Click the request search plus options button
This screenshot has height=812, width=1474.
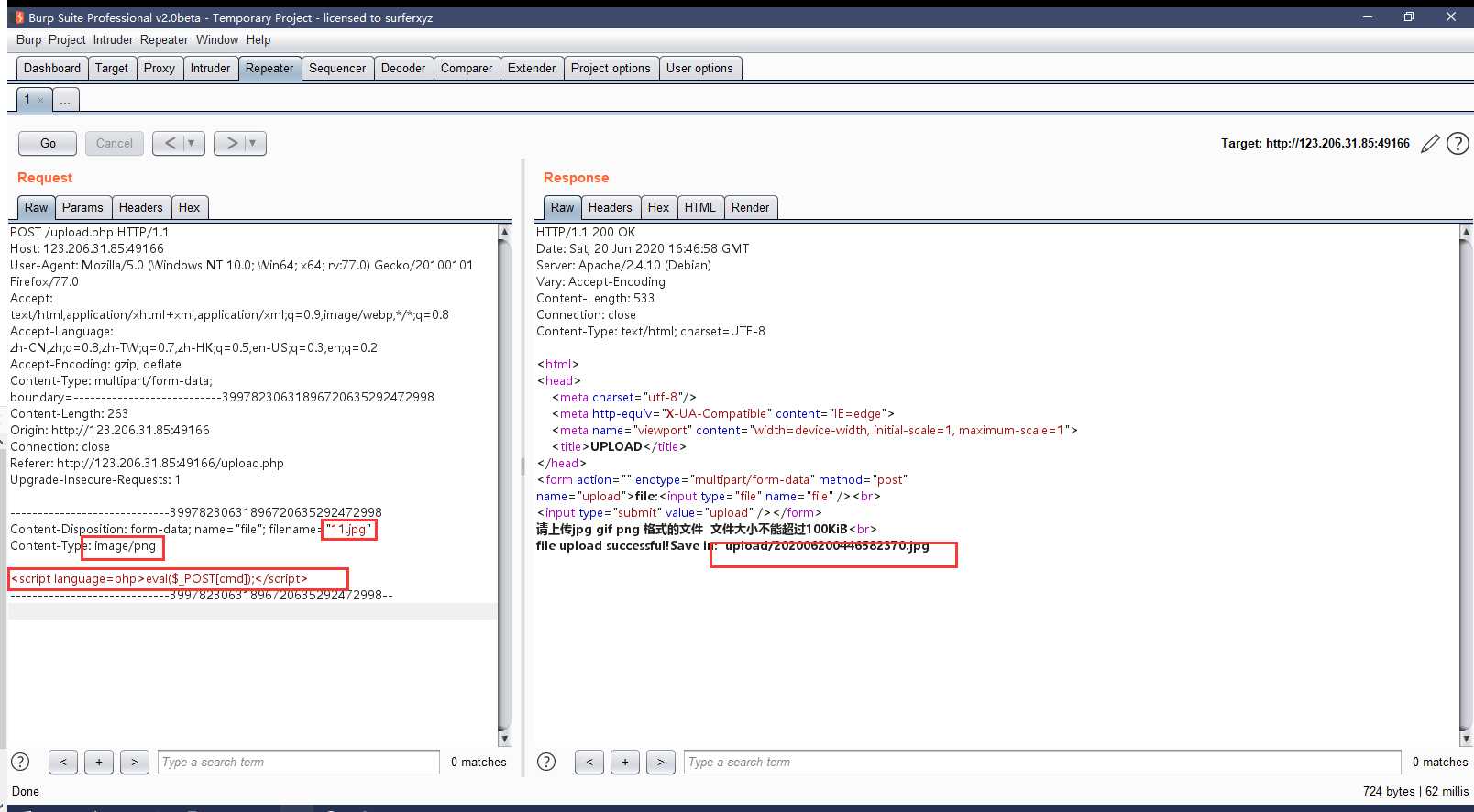coord(99,762)
